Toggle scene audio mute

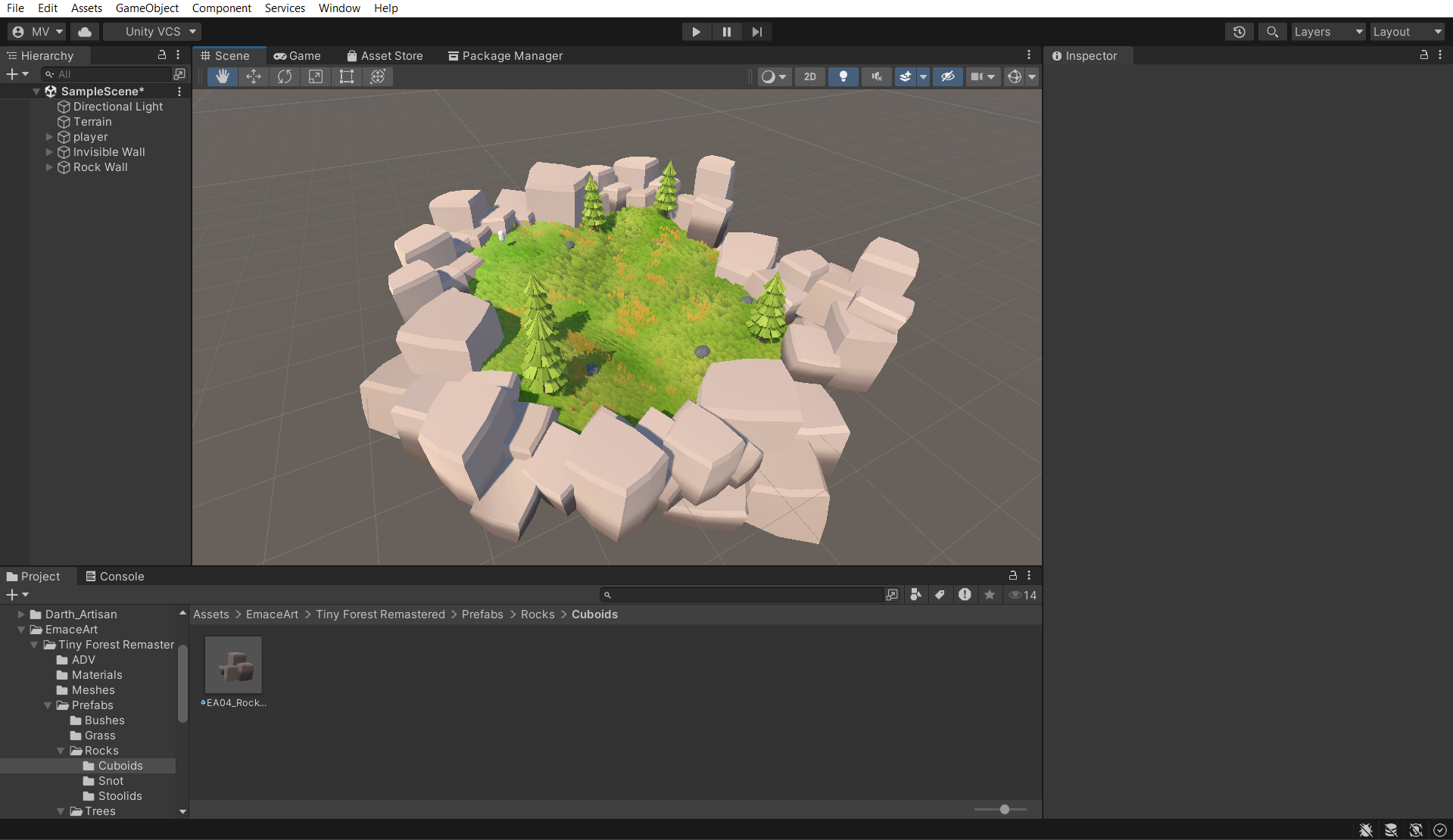point(876,76)
